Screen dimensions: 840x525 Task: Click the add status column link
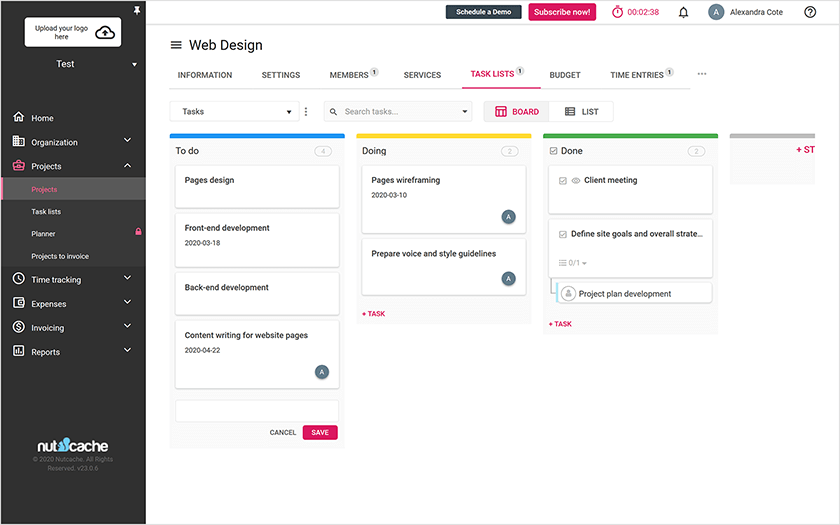[x=805, y=149]
